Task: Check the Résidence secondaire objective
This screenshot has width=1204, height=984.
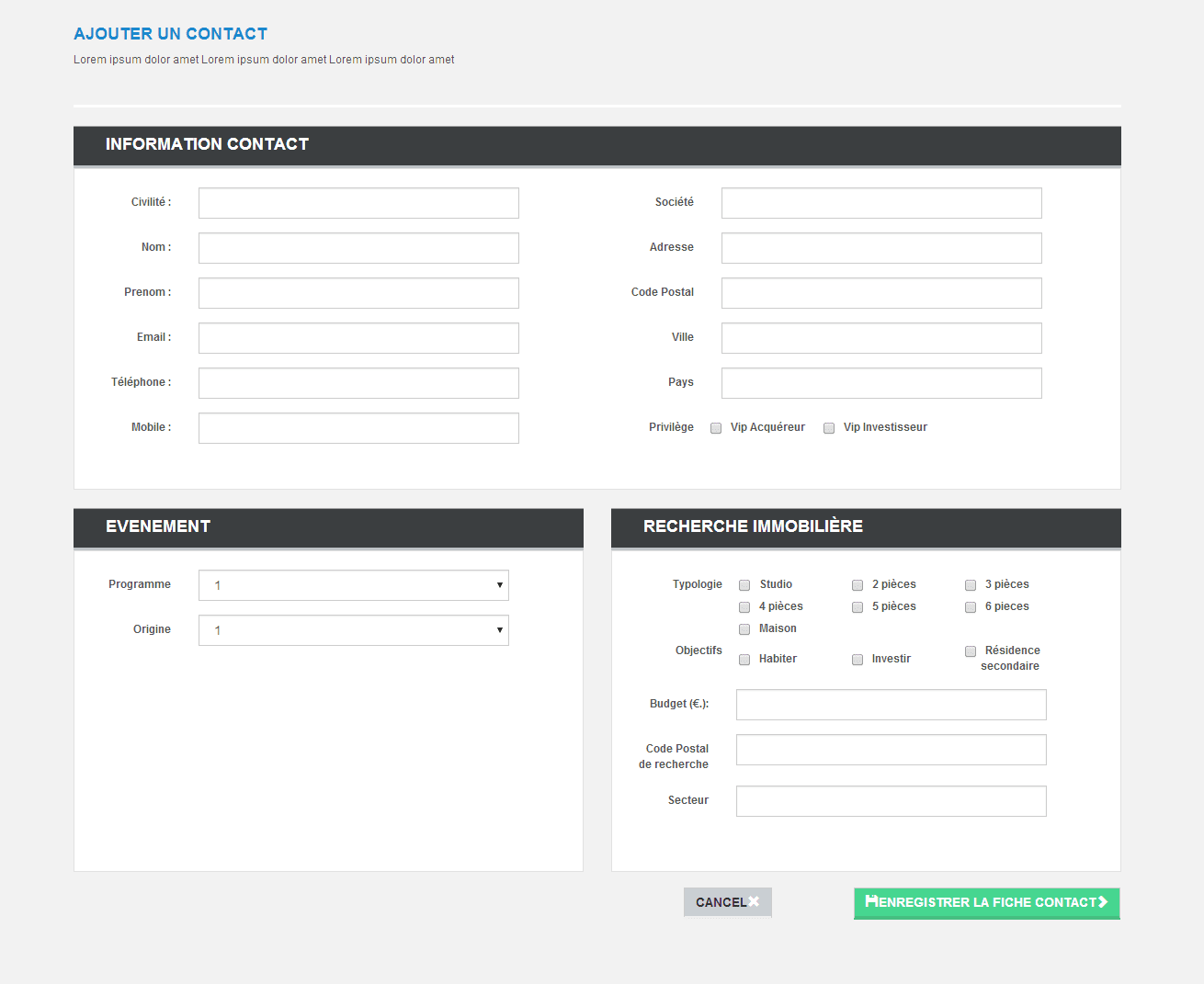Action: coord(971,650)
